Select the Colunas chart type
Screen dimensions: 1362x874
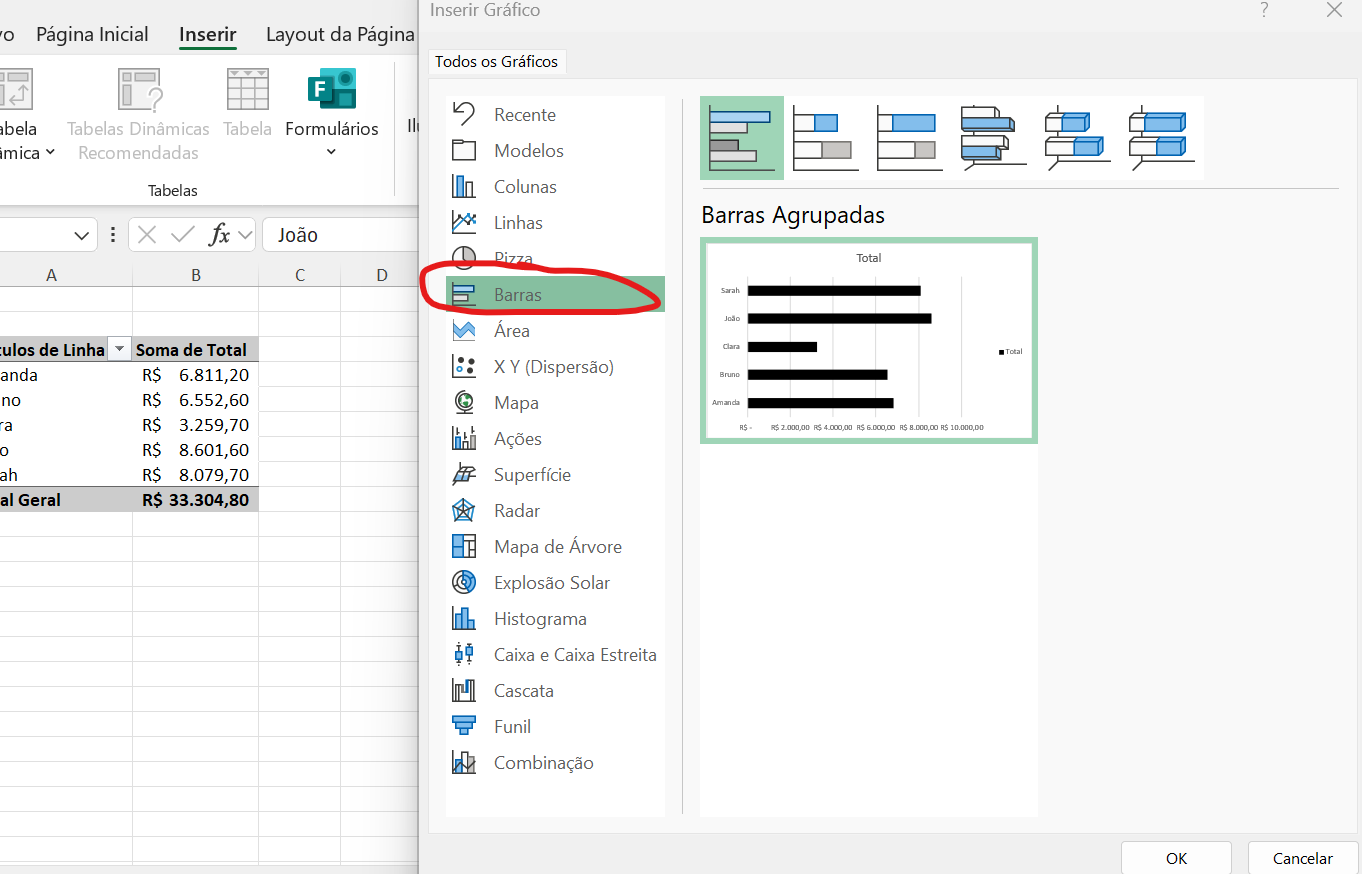click(555, 187)
